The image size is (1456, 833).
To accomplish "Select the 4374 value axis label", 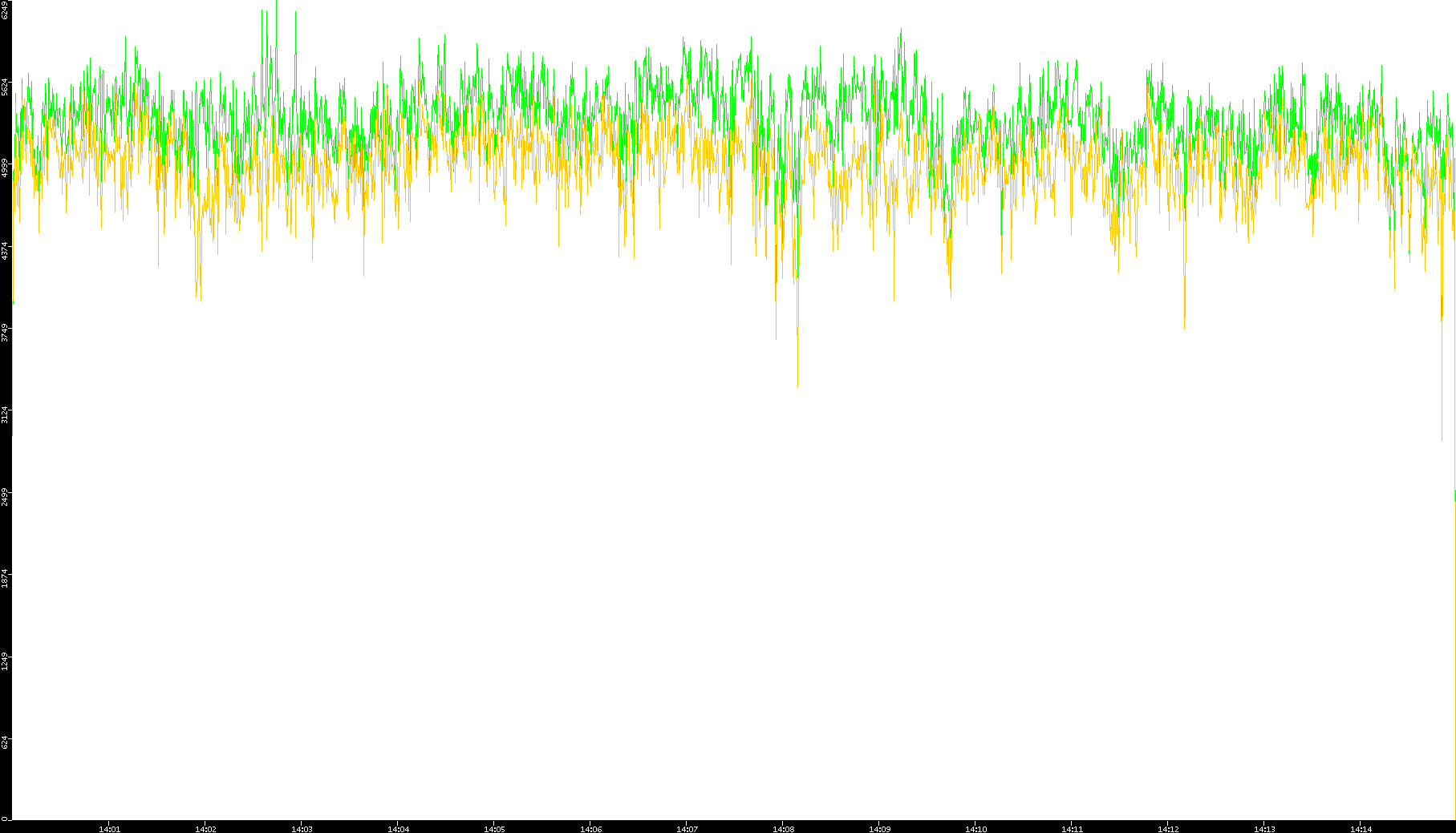I will pos(6,251).
